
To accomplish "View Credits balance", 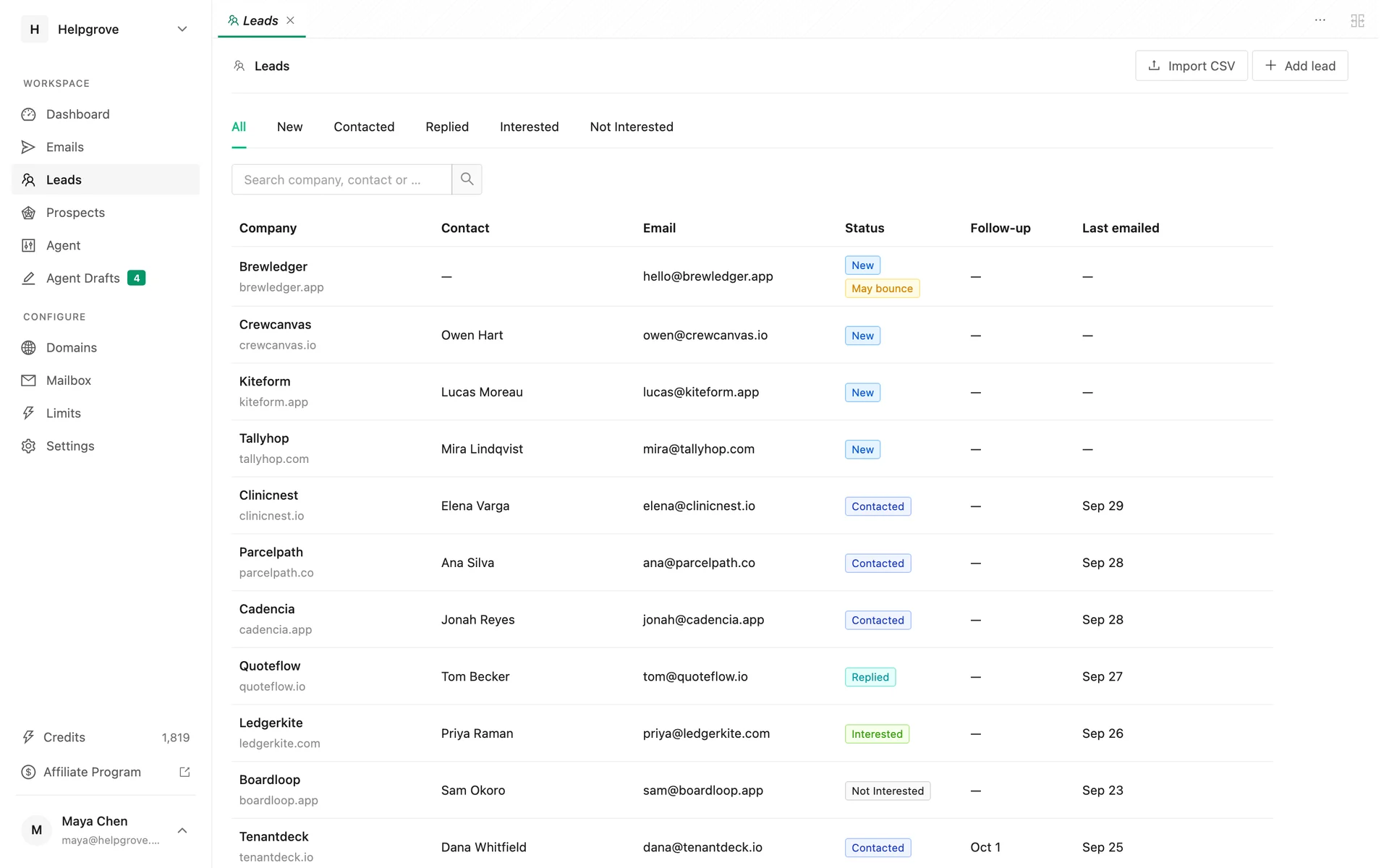I will click(106, 737).
